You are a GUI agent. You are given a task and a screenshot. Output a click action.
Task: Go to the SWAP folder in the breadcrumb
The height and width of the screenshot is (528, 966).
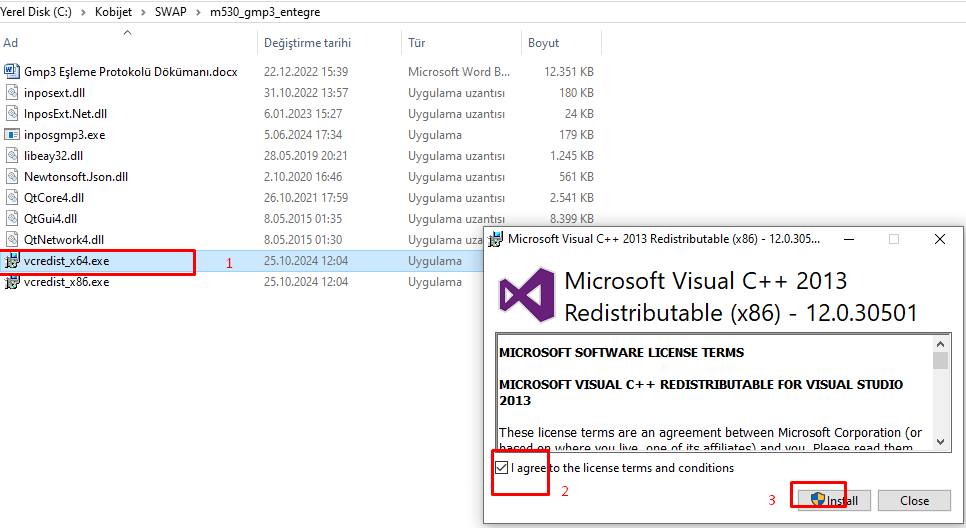click(171, 12)
